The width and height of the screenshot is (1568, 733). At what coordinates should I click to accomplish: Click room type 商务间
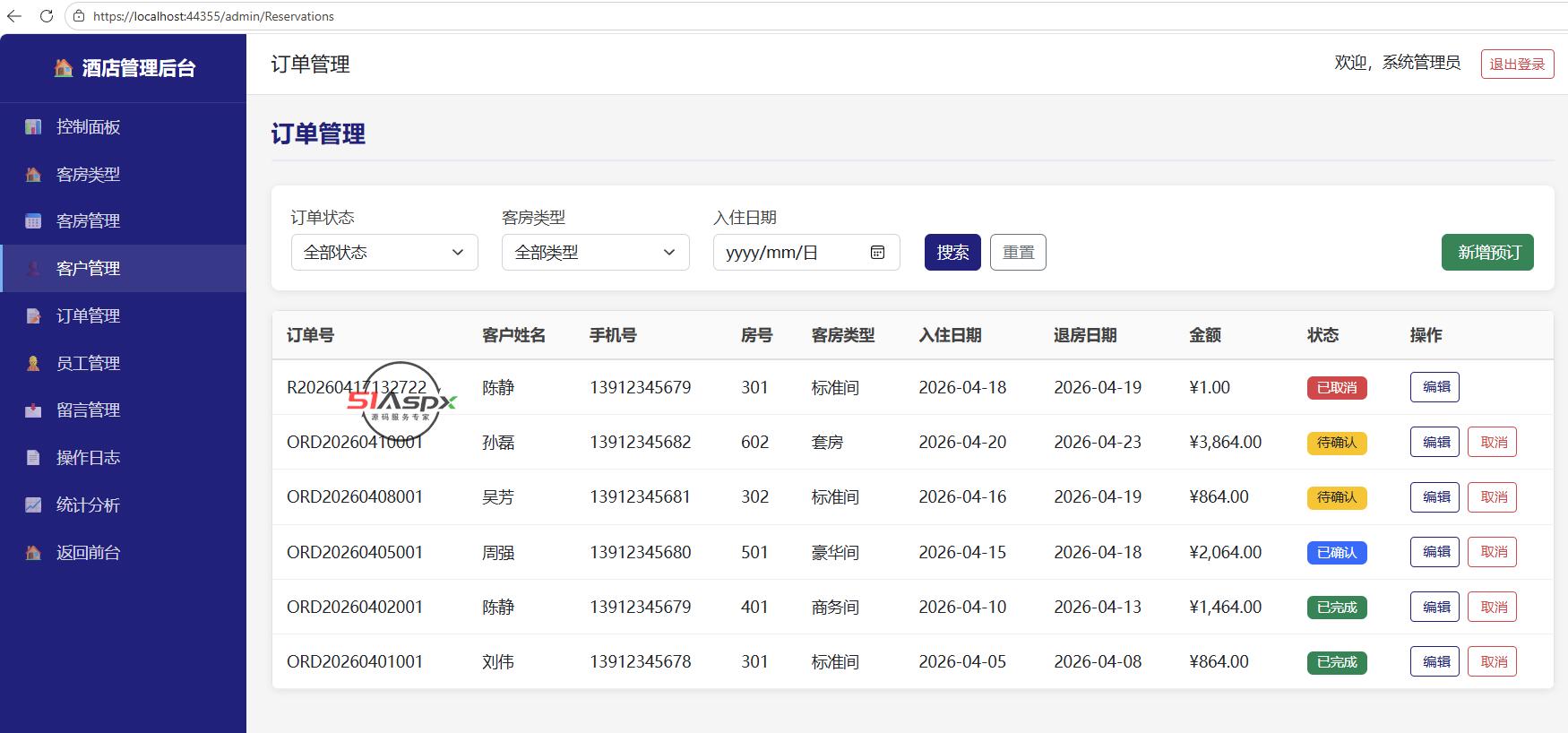pyautogui.click(x=835, y=607)
